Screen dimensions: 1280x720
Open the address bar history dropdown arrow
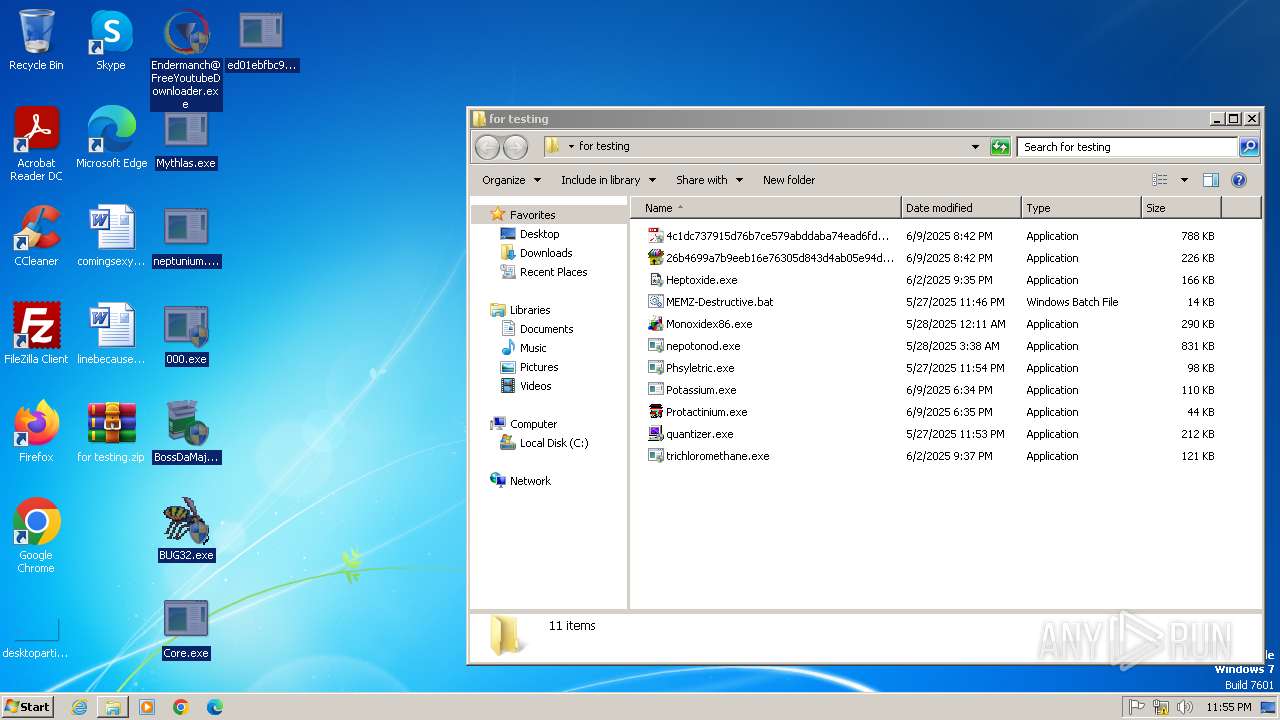click(x=976, y=147)
